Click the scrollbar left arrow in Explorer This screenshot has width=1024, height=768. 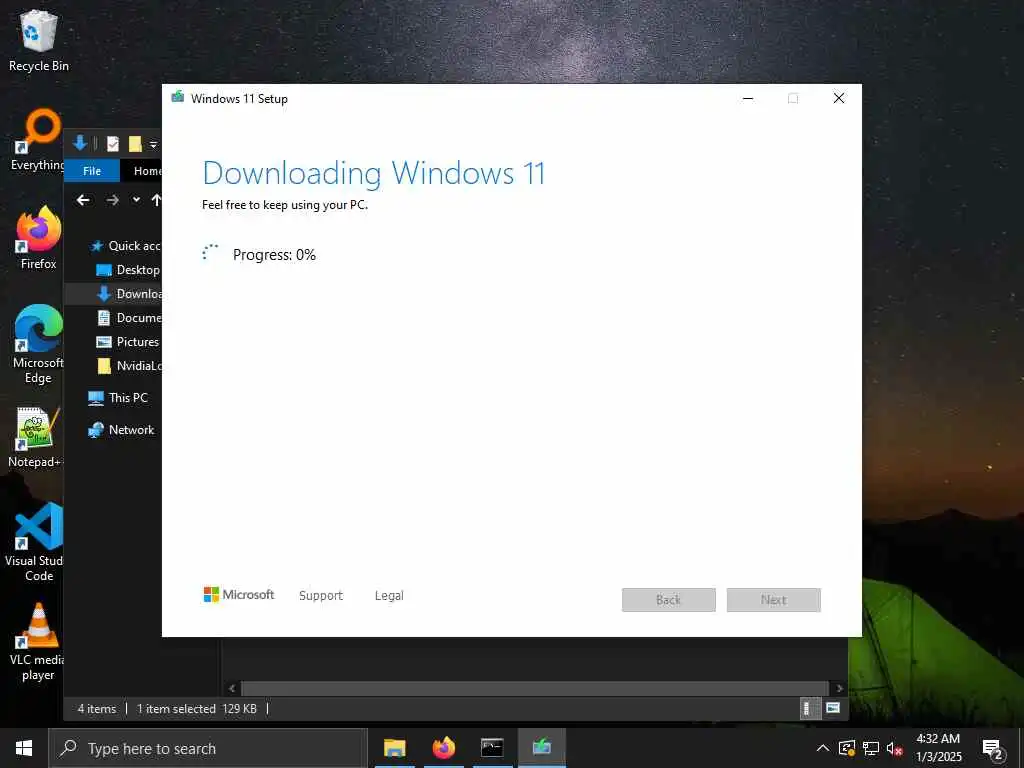tap(232, 688)
